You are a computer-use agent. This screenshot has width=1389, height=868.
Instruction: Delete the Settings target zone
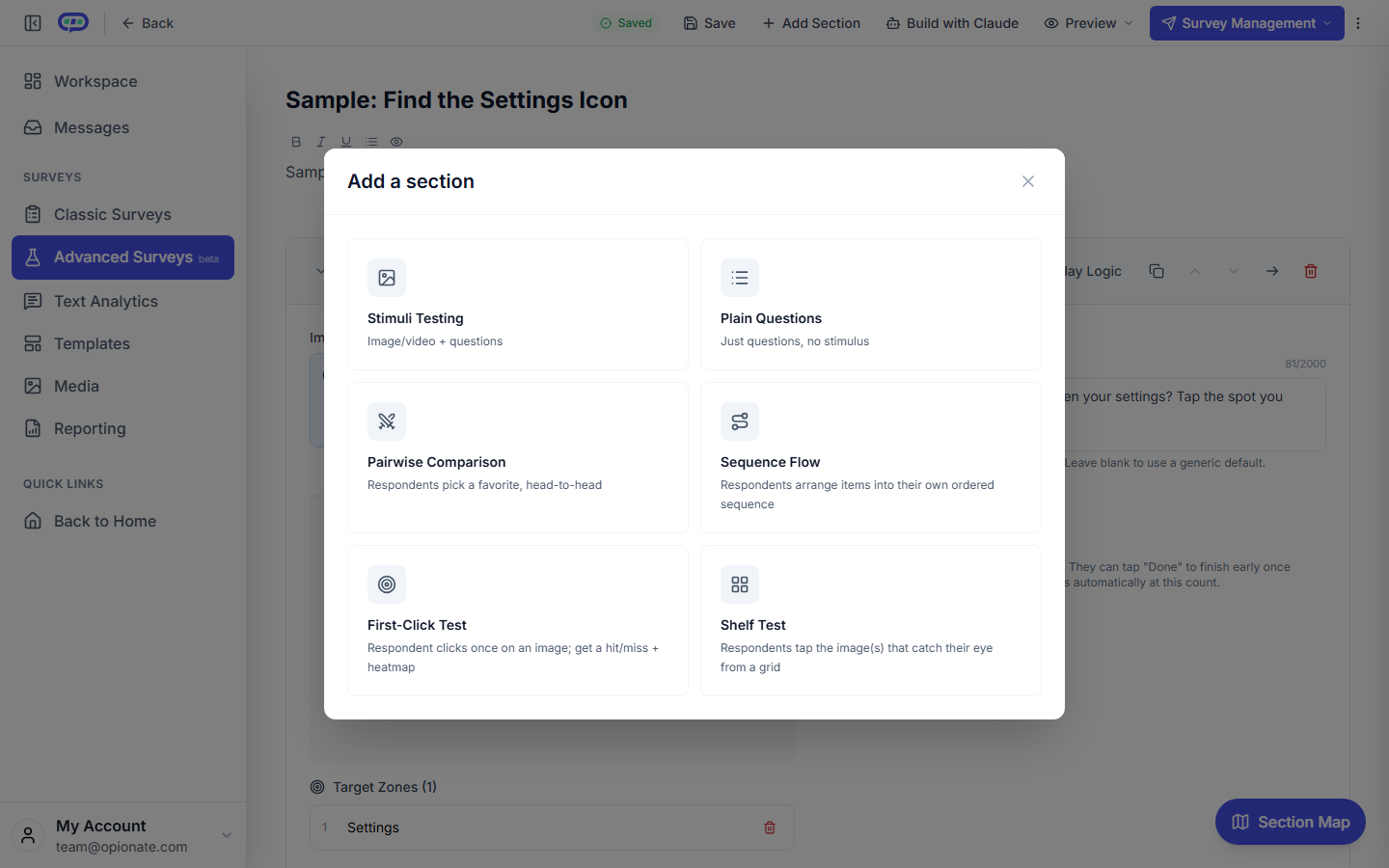tap(770, 827)
